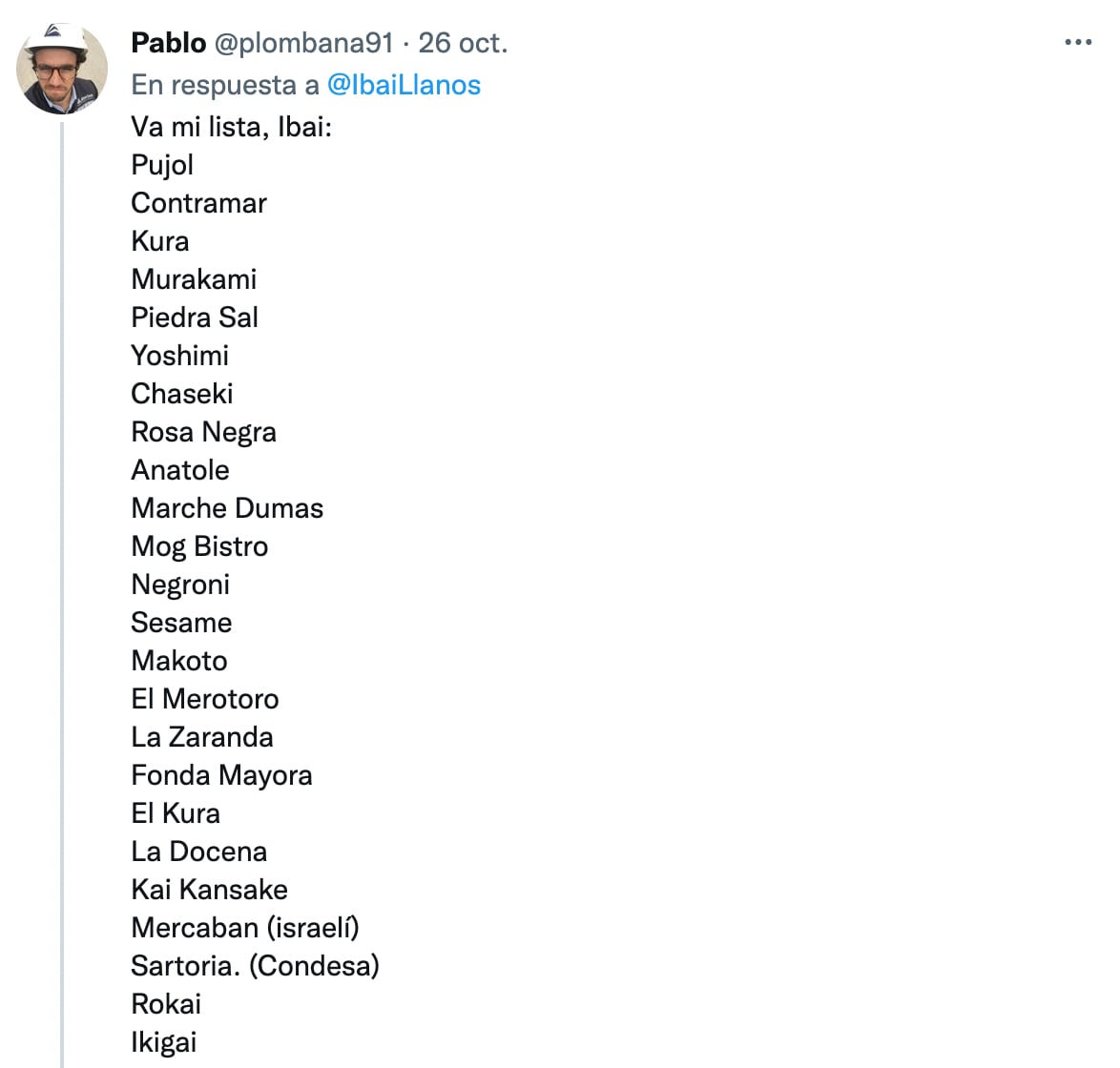
Task: Click the 'Va mi lista, Ibai:' line
Action: pos(232,127)
